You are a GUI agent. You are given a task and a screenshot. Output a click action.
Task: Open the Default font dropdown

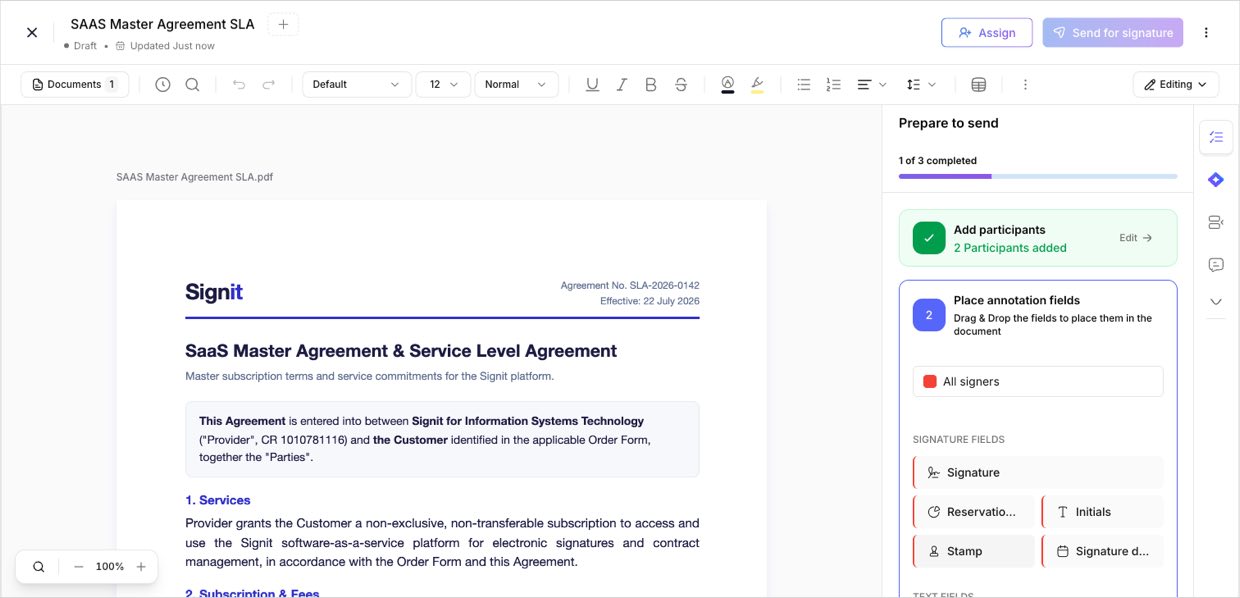pos(357,84)
